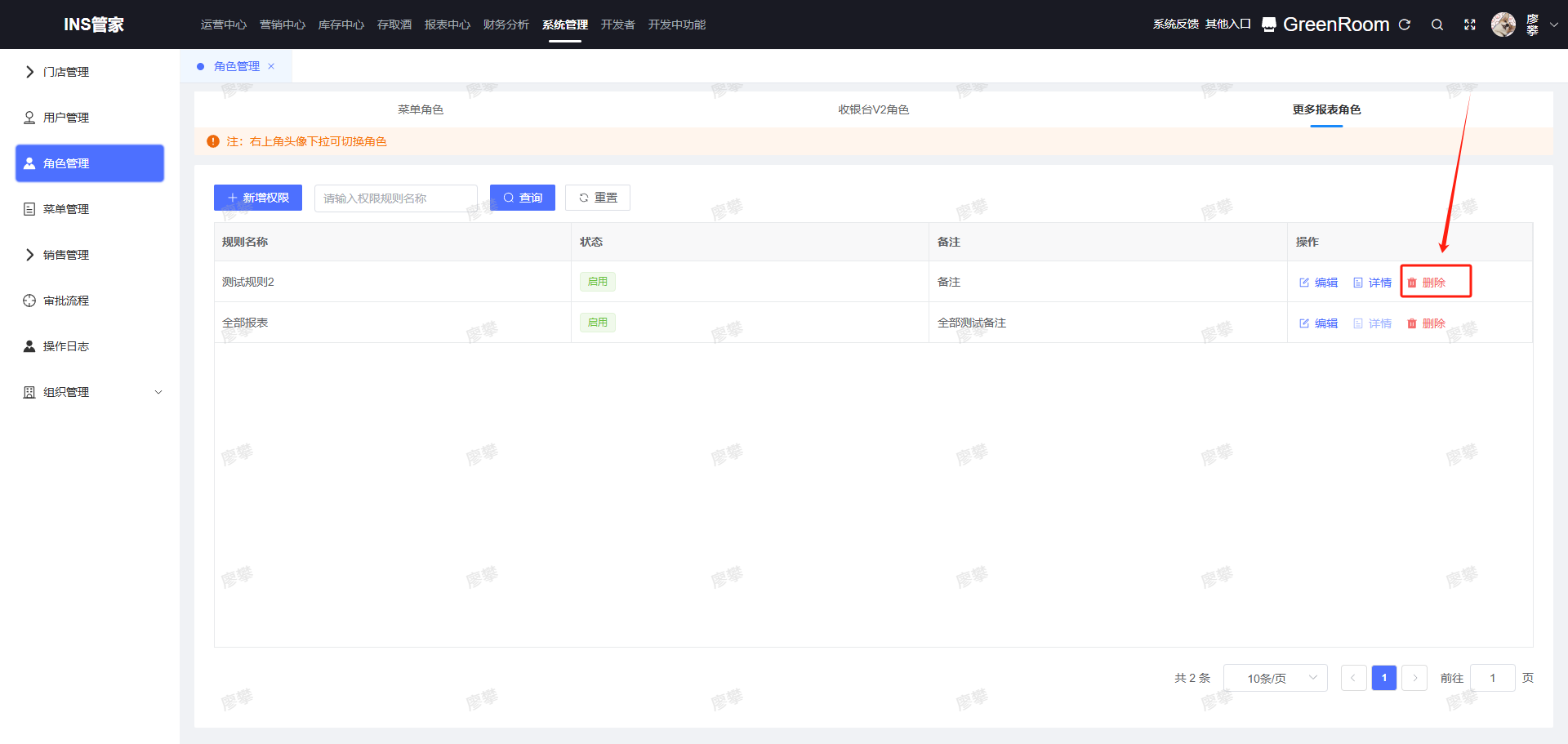Click the 审批流程 sidebar icon
1568x744 pixels.
(x=29, y=301)
